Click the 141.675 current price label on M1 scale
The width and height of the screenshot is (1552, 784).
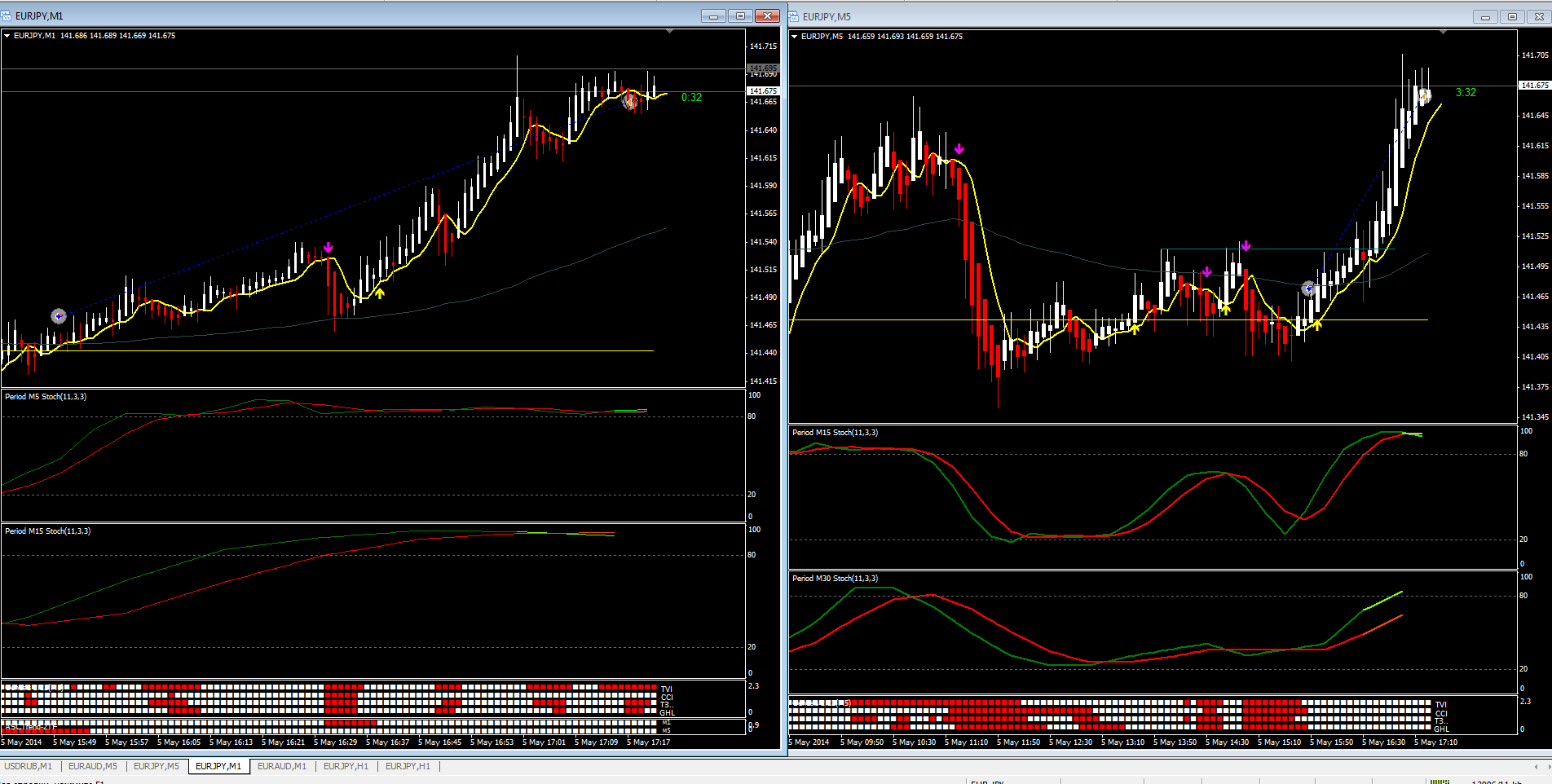click(x=764, y=91)
